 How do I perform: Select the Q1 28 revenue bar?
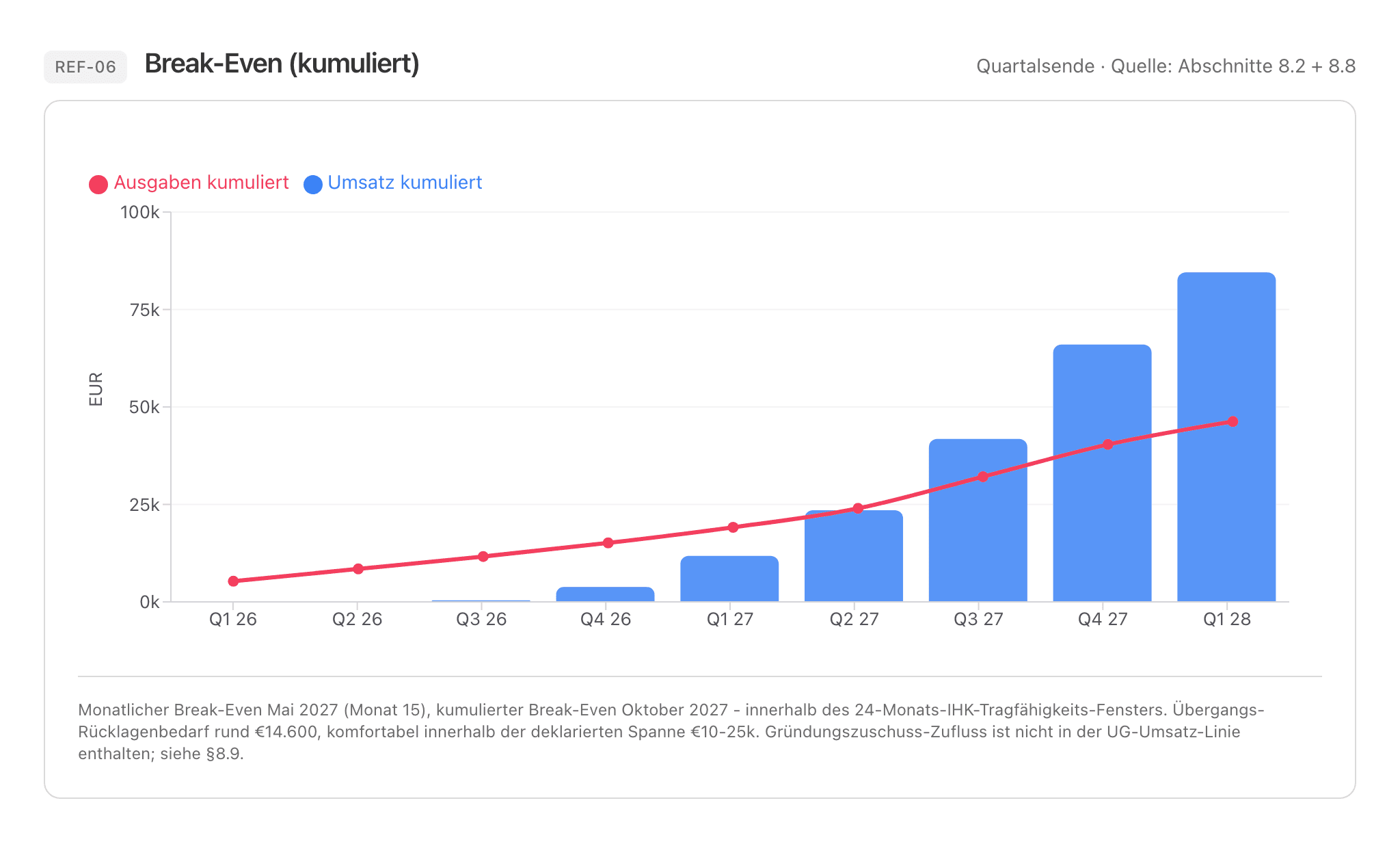tap(1226, 437)
